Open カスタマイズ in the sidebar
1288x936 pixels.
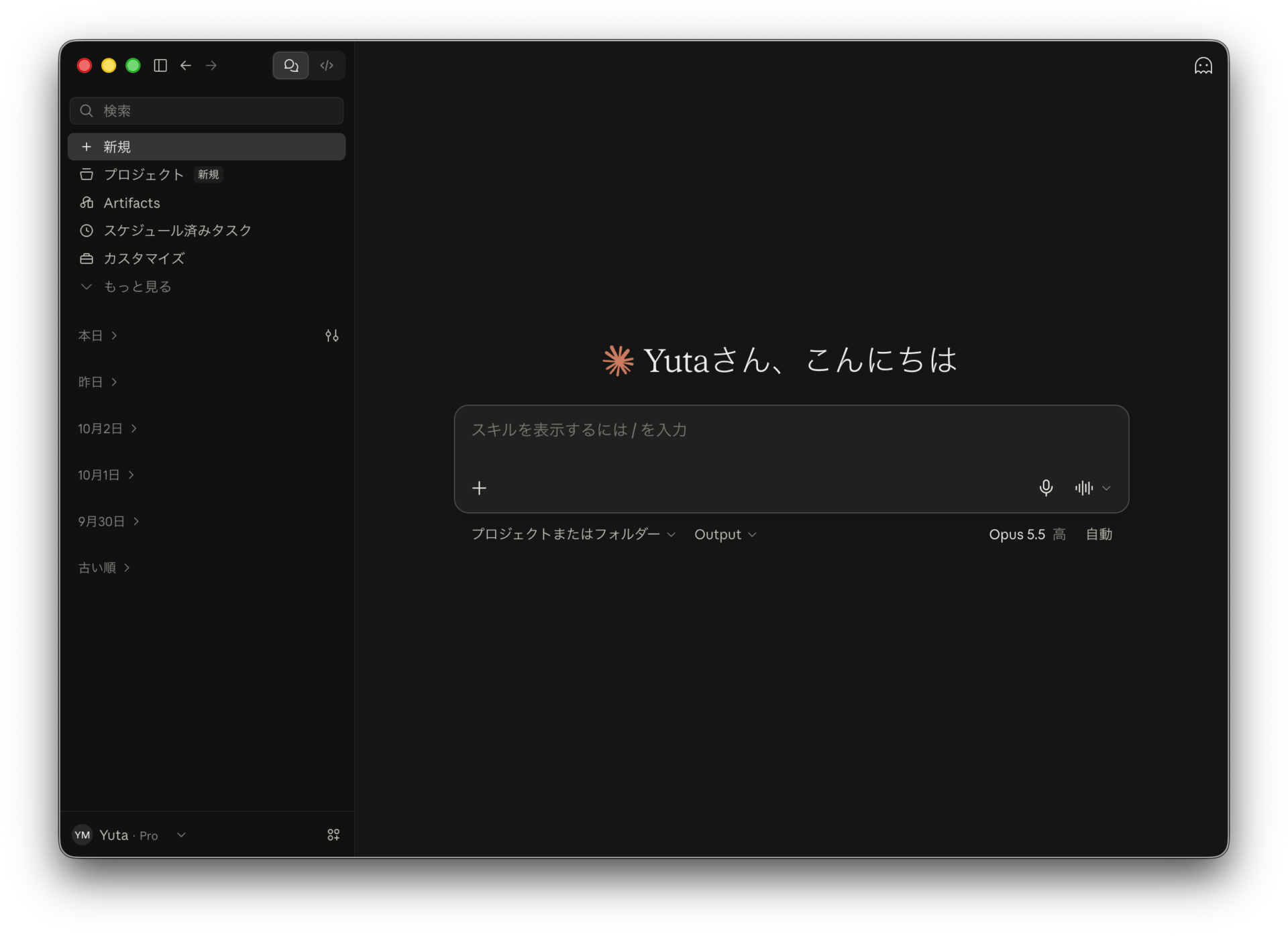207,258
